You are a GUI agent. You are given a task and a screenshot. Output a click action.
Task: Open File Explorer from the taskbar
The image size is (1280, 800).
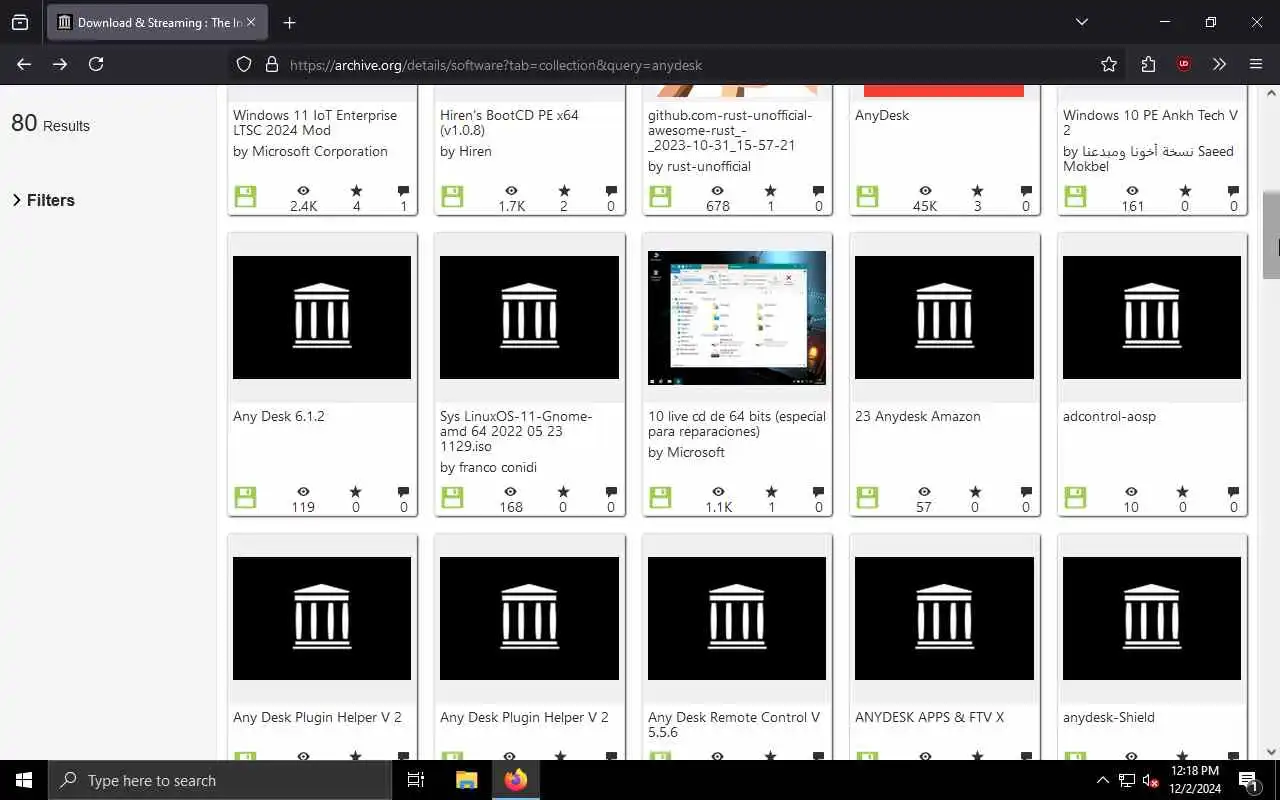[466, 780]
